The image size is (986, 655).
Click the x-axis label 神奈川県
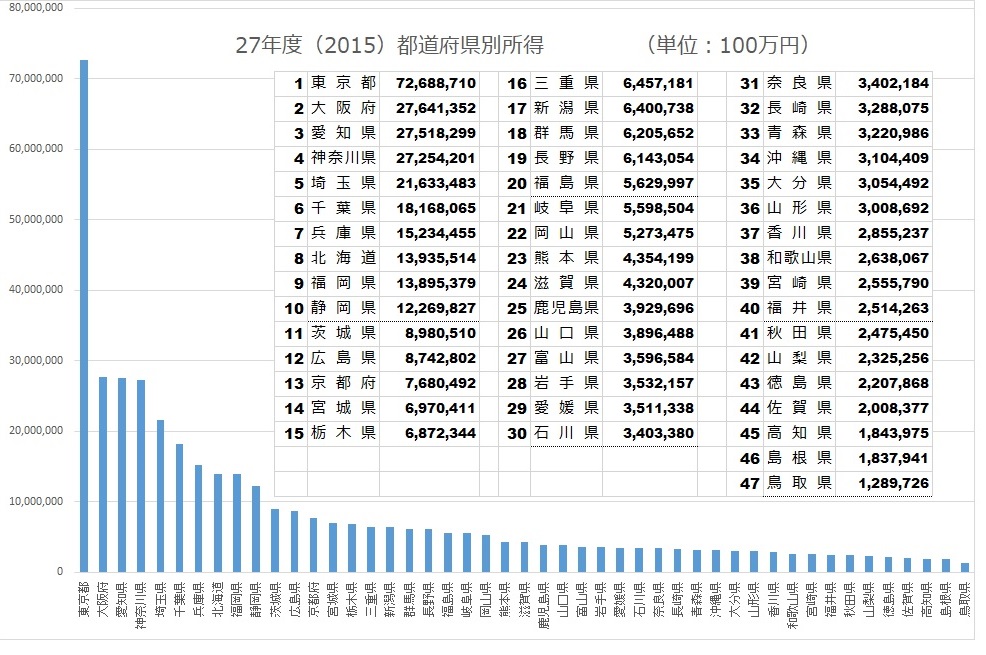click(x=141, y=605)
